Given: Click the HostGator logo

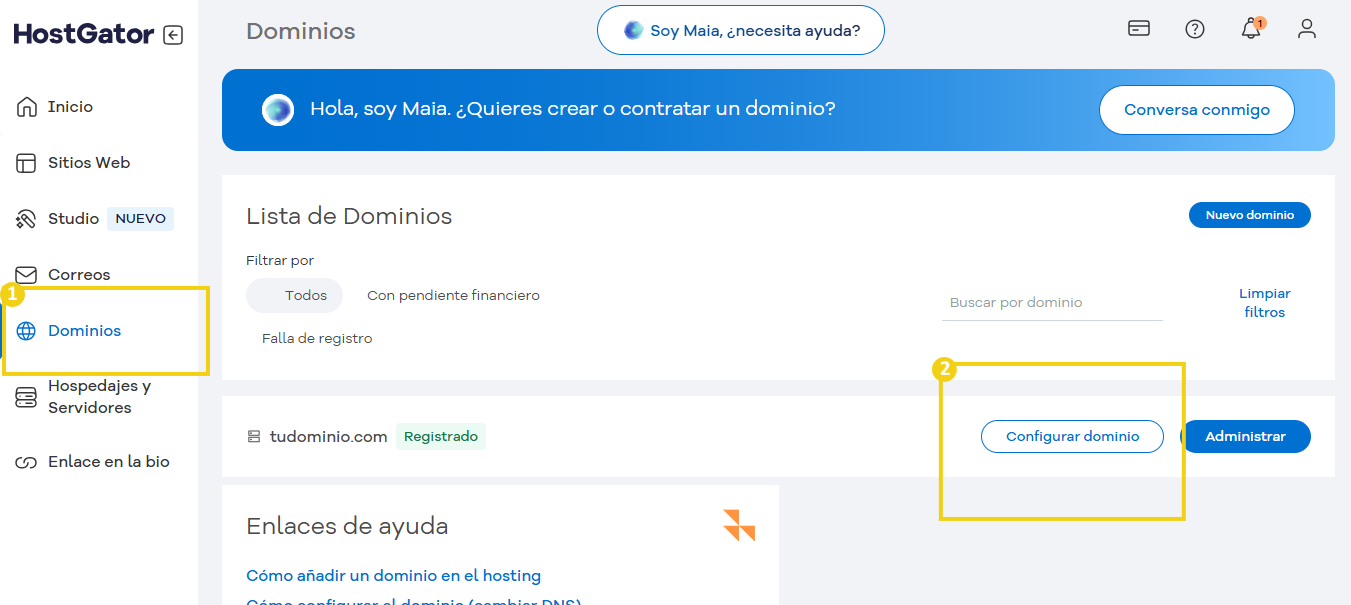Looking at the screenshot, I should [x=84, y=34].
